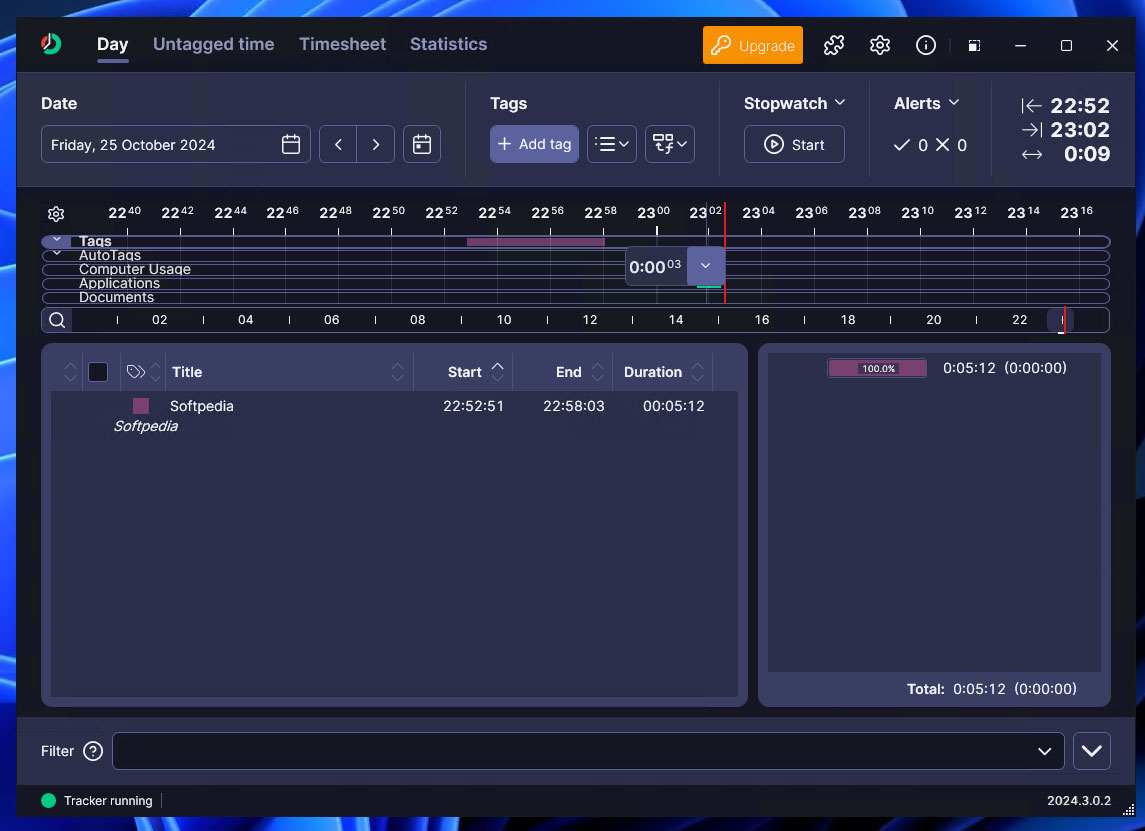This screenshot has width=1145, height=831.
Task: Jump to today with calendar button
Action: (x=422, y=145)
